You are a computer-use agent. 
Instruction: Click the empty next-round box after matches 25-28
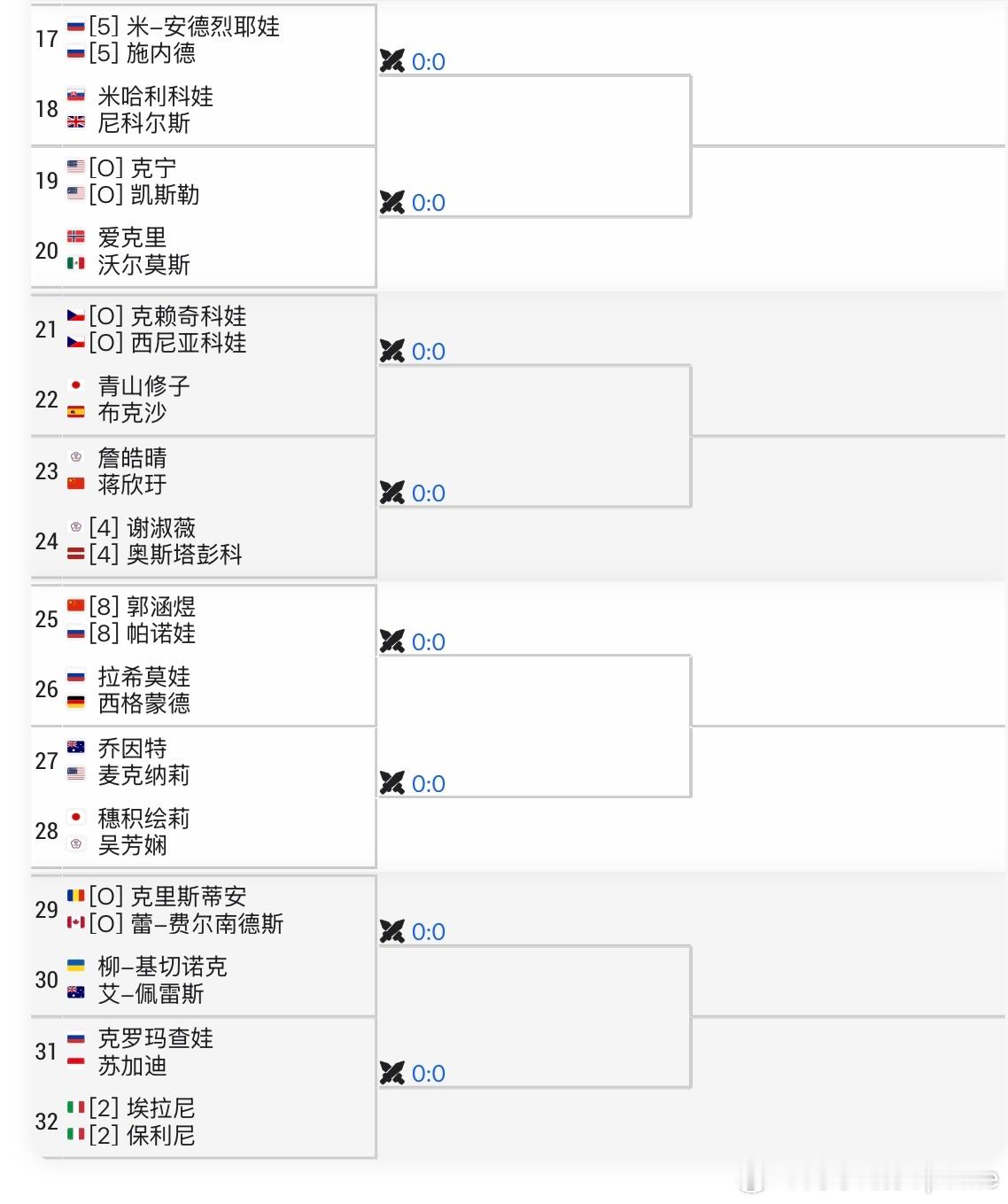[534, 726]
